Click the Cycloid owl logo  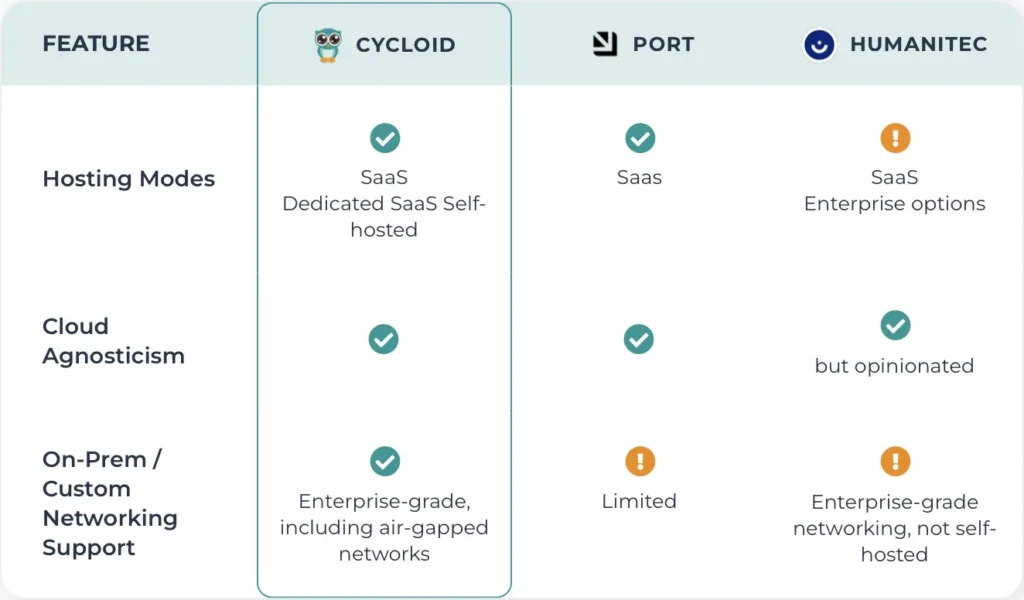coord(328,45)
